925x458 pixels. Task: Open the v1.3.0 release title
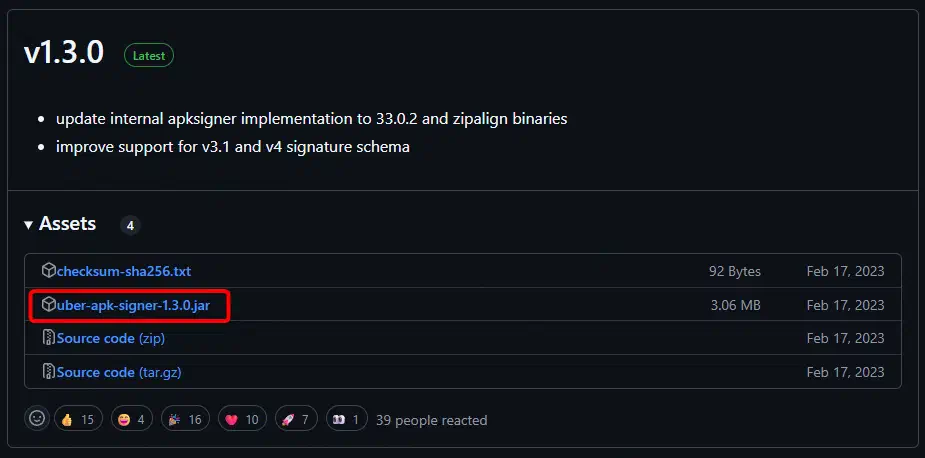click(64, 53)
